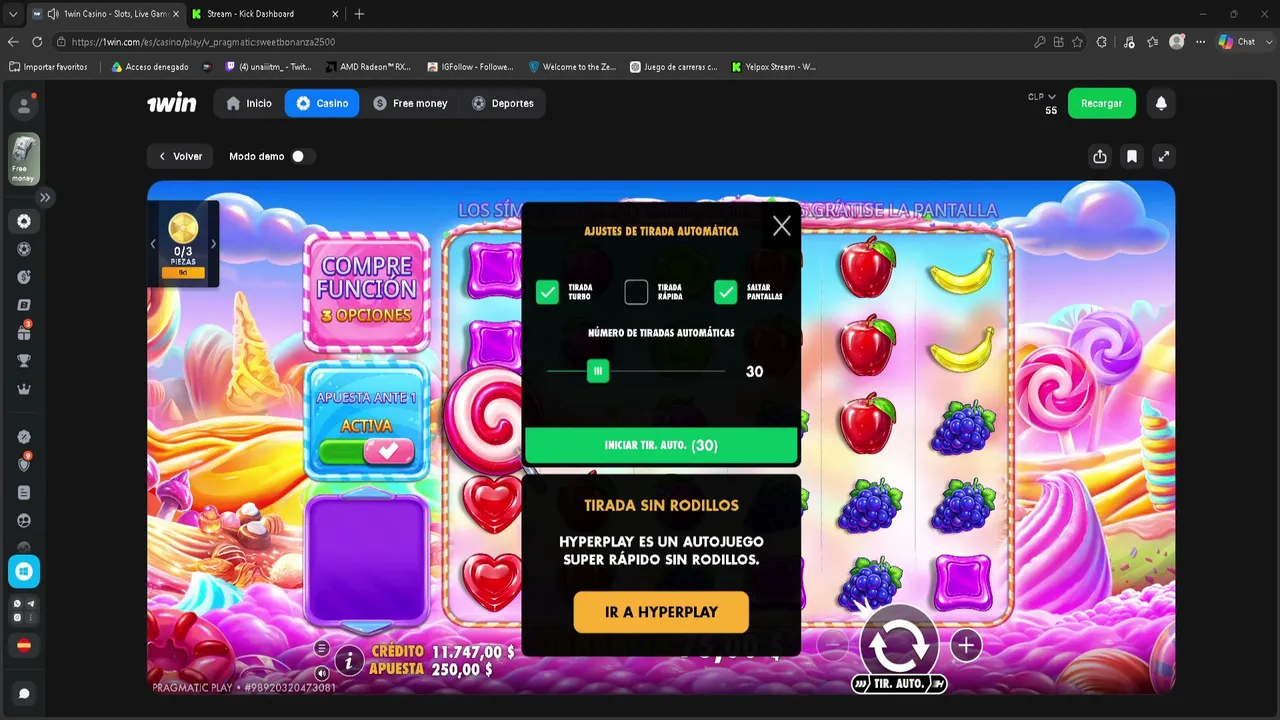Screen dimensions: 1280x720
Task: Open the AMD Radeon bookmark
Action: click(368, 67)
